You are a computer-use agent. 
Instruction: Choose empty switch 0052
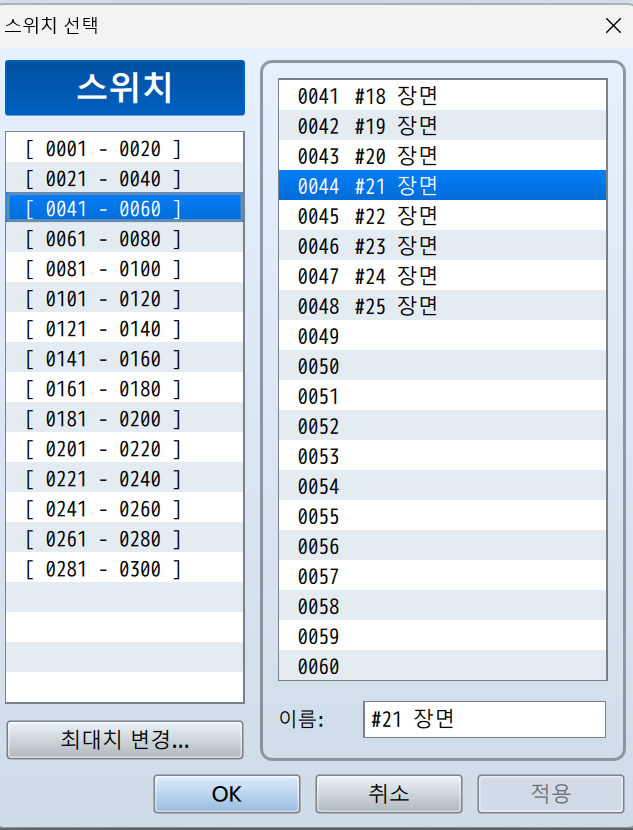[x=442, y=426]
